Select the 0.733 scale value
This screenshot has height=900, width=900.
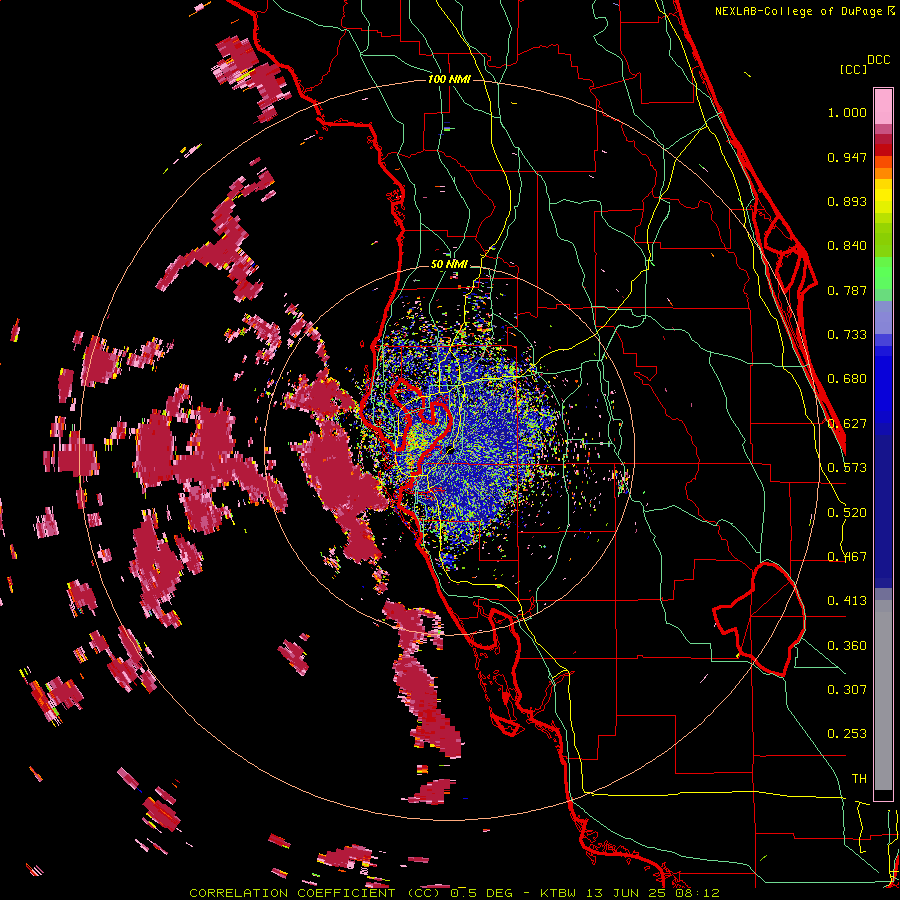click(x=847, y=335)
